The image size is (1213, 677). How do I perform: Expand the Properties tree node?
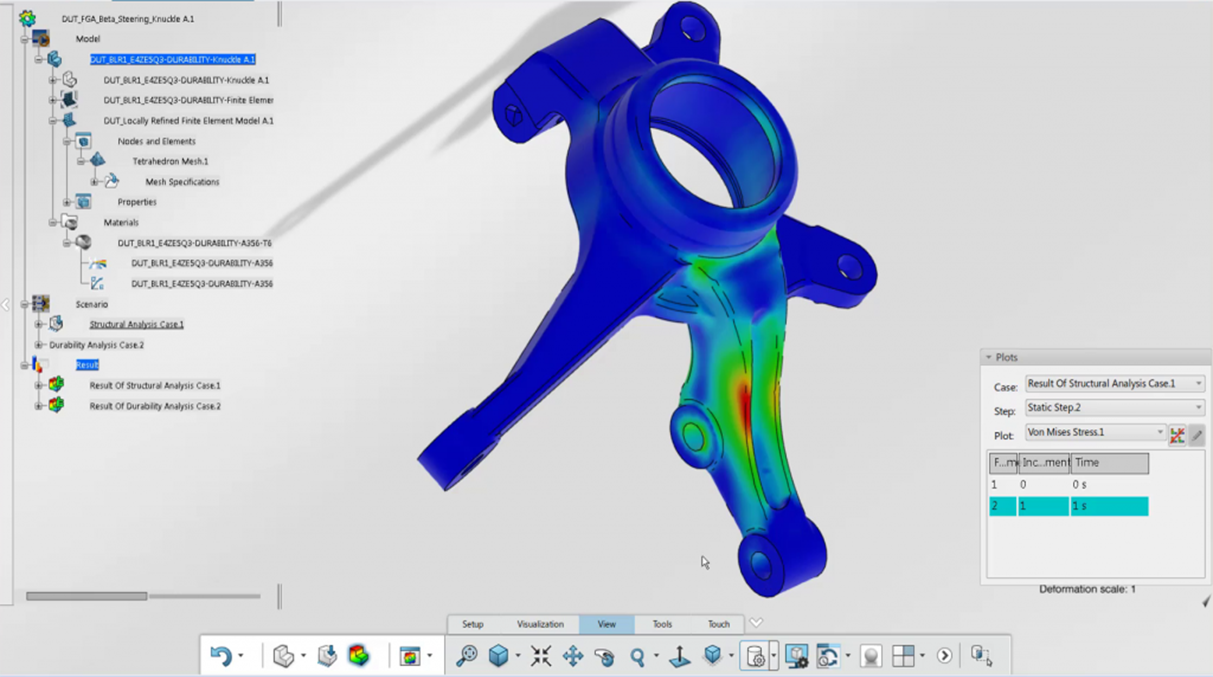coord(67,202)
